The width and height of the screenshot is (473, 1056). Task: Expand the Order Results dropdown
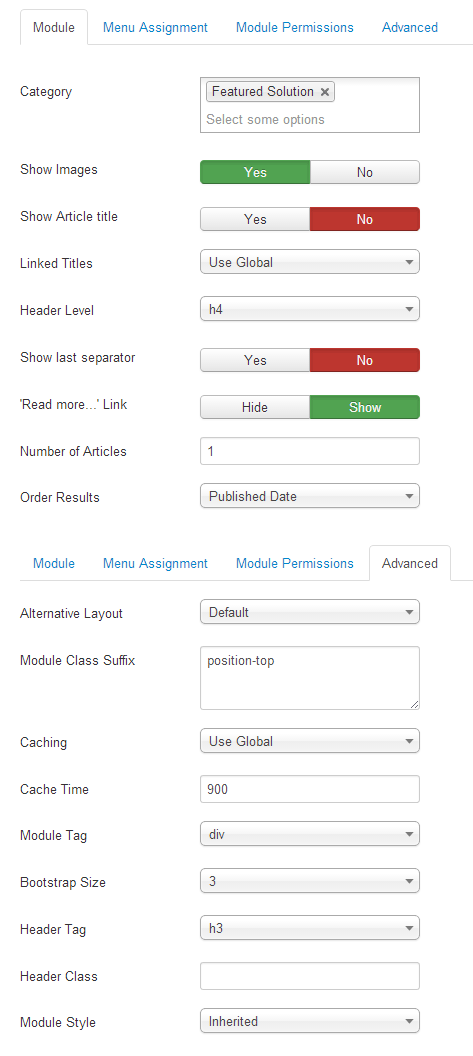pos(310,496)
